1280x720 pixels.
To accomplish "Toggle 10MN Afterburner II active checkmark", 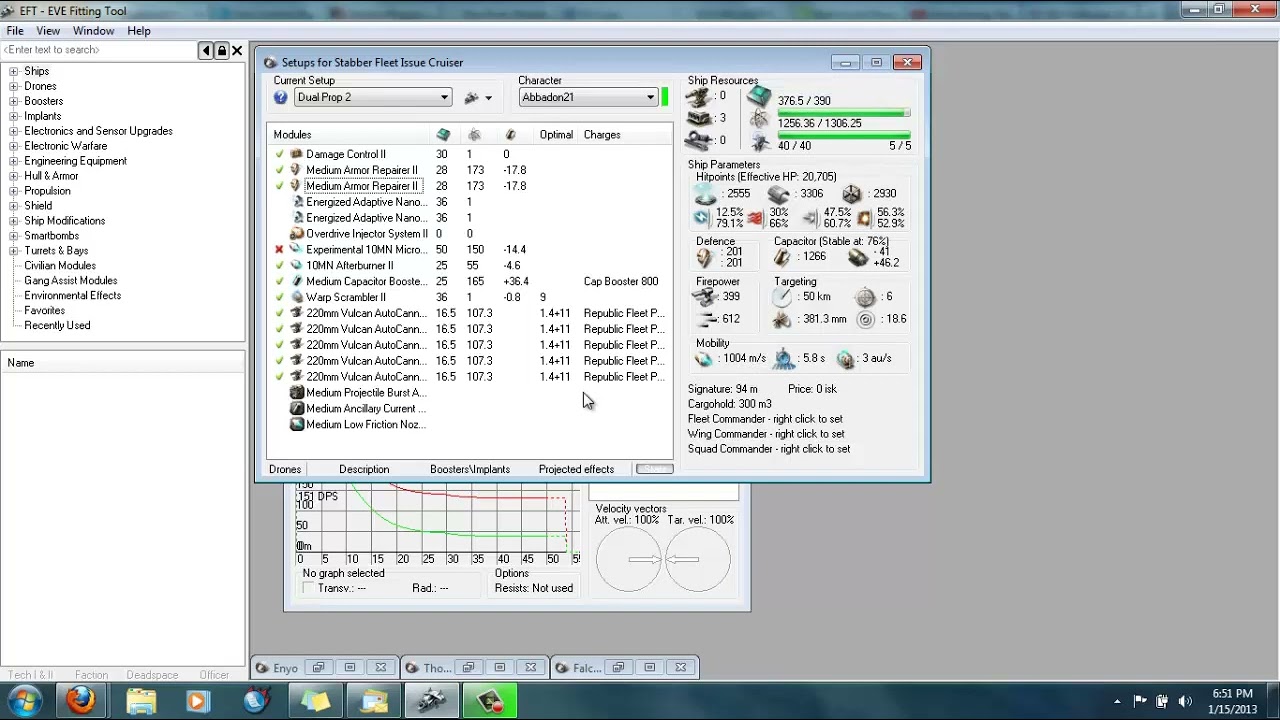I will tap(279, 265).
